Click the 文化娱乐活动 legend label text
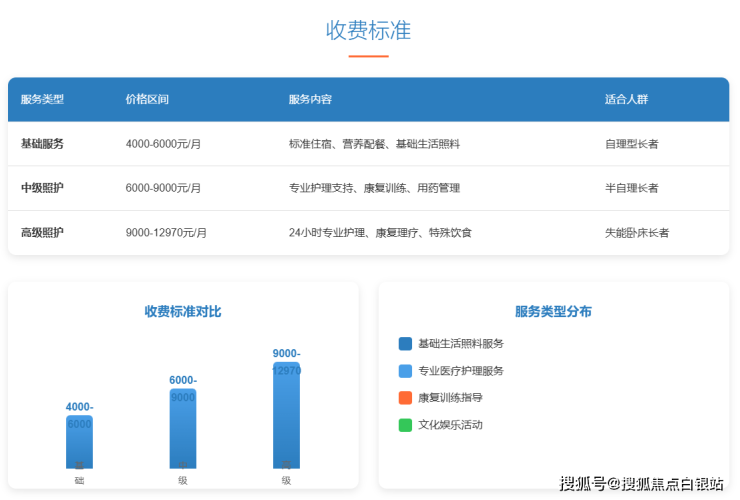Image resolution: width=740 pixels, height=500 pixels. tap(450, 425)
